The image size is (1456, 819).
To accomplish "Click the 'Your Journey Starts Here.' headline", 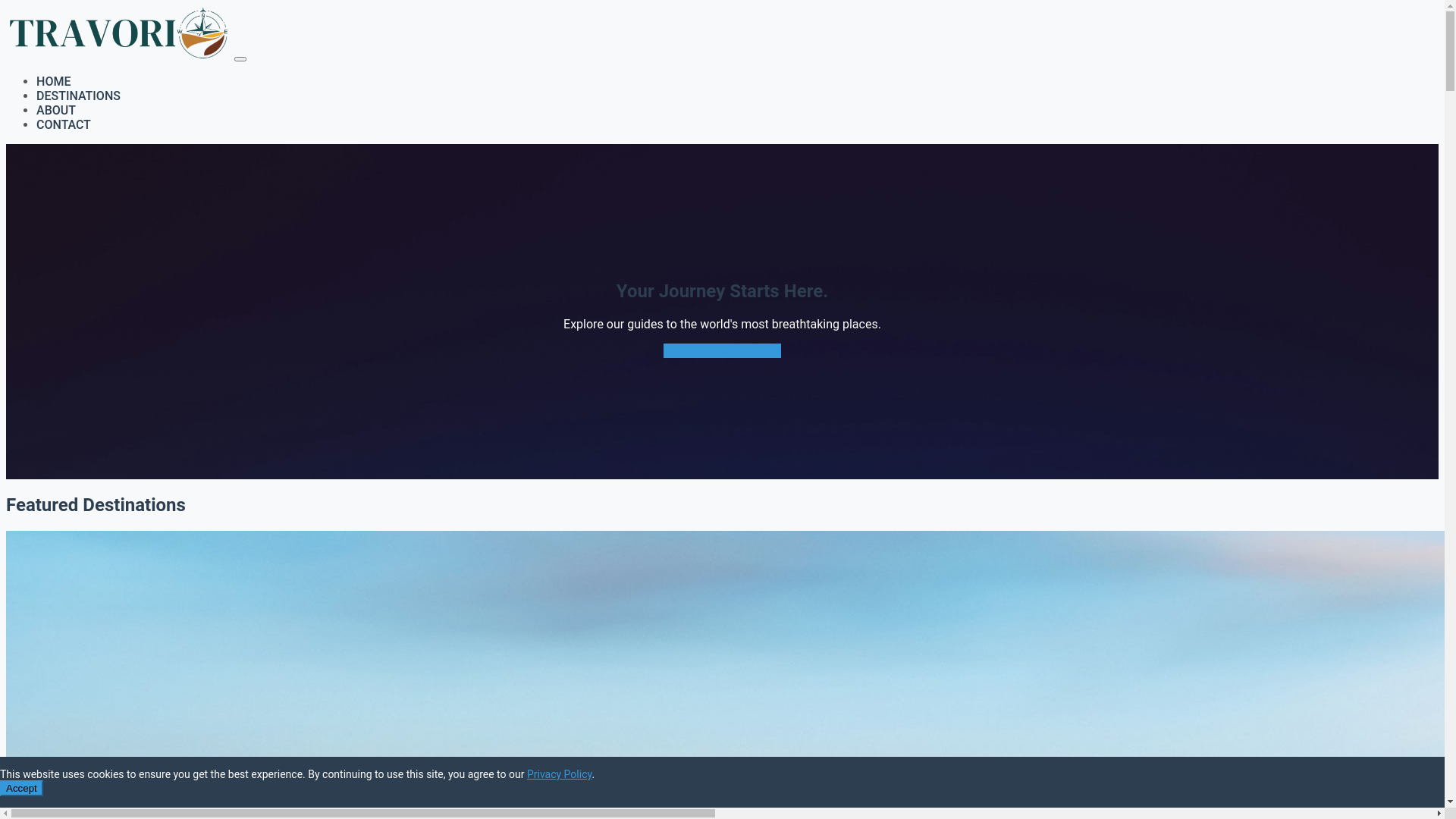I will pos(722,291).
